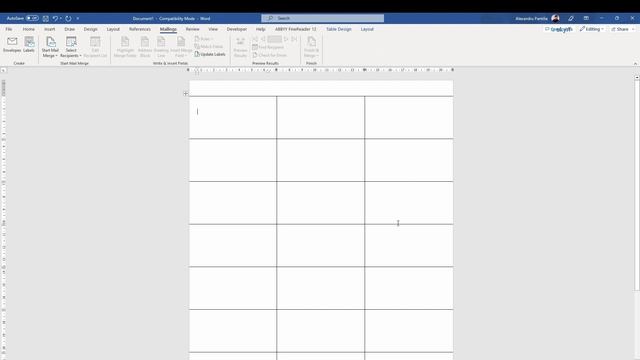640x360 pixels.
Task: Click the Edit Recipient List button
Action: tap(95, 47)
